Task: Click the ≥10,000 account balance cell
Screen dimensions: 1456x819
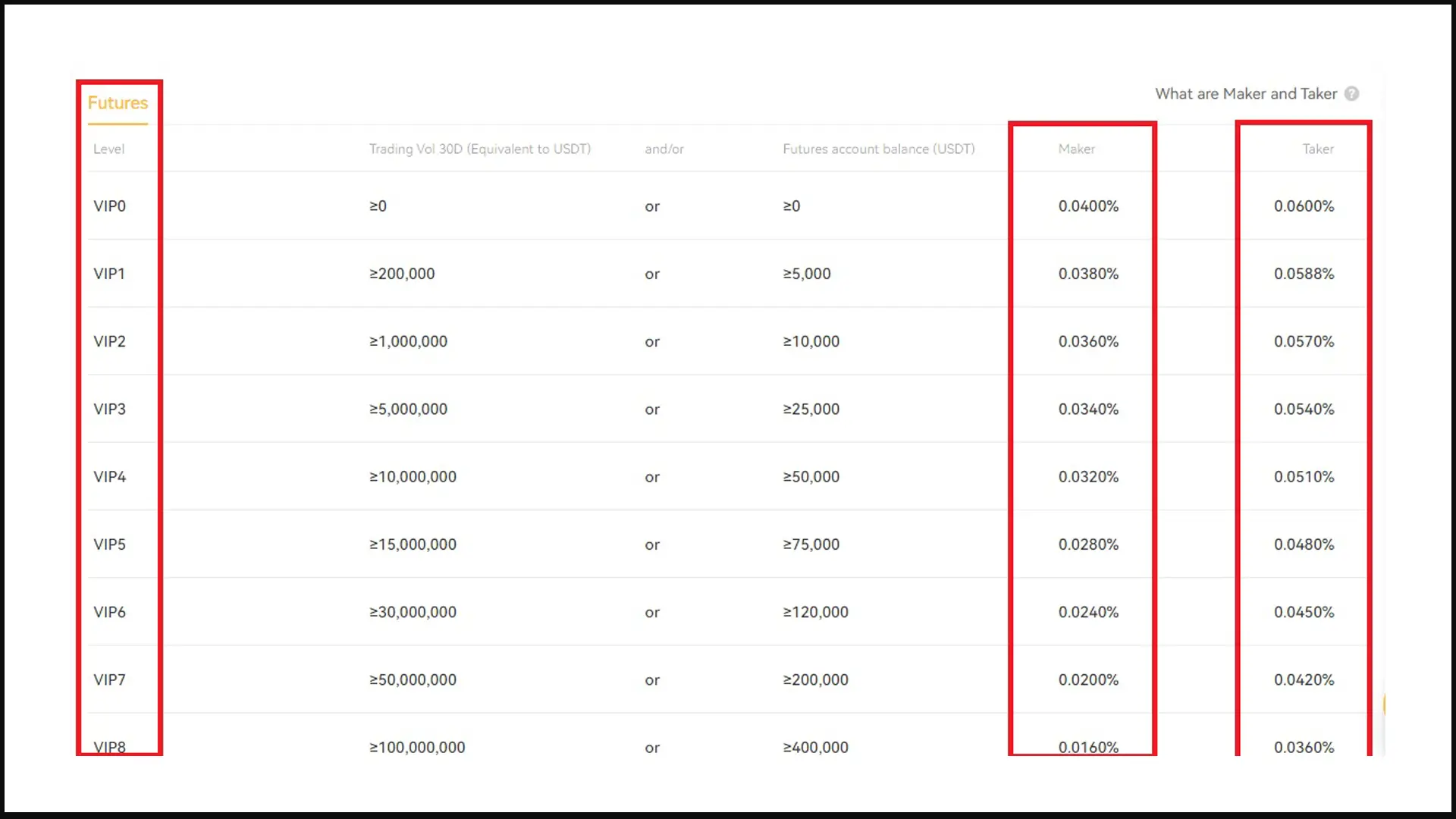Action: pyautogui.click(x=811, y=341)
